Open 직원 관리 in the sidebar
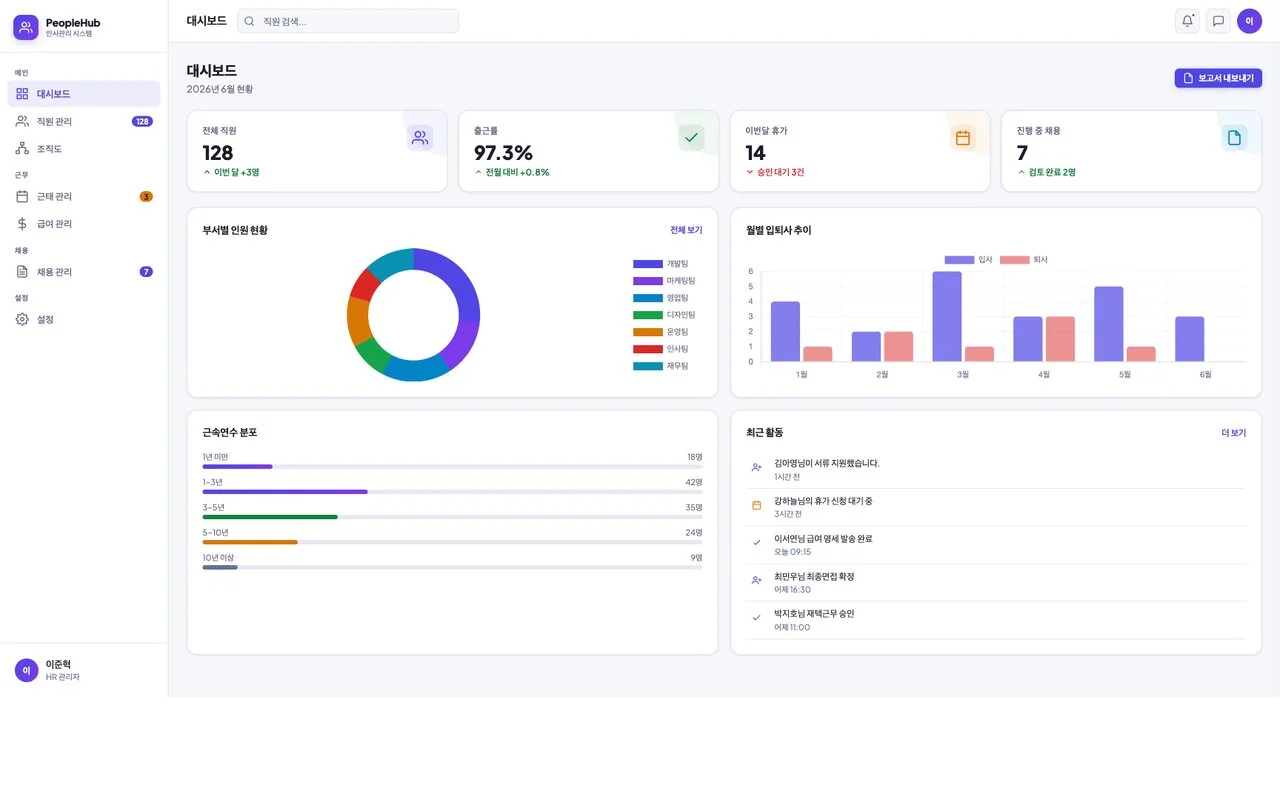Viewport: 1280px width, 800px height. [84, 121]
